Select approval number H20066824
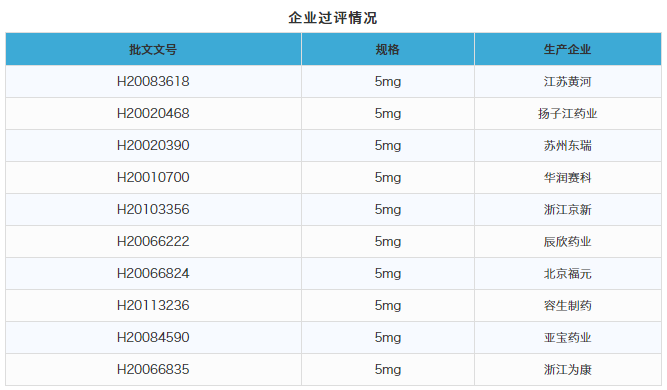This screenshot has height=390, width=667. [153, 273]
